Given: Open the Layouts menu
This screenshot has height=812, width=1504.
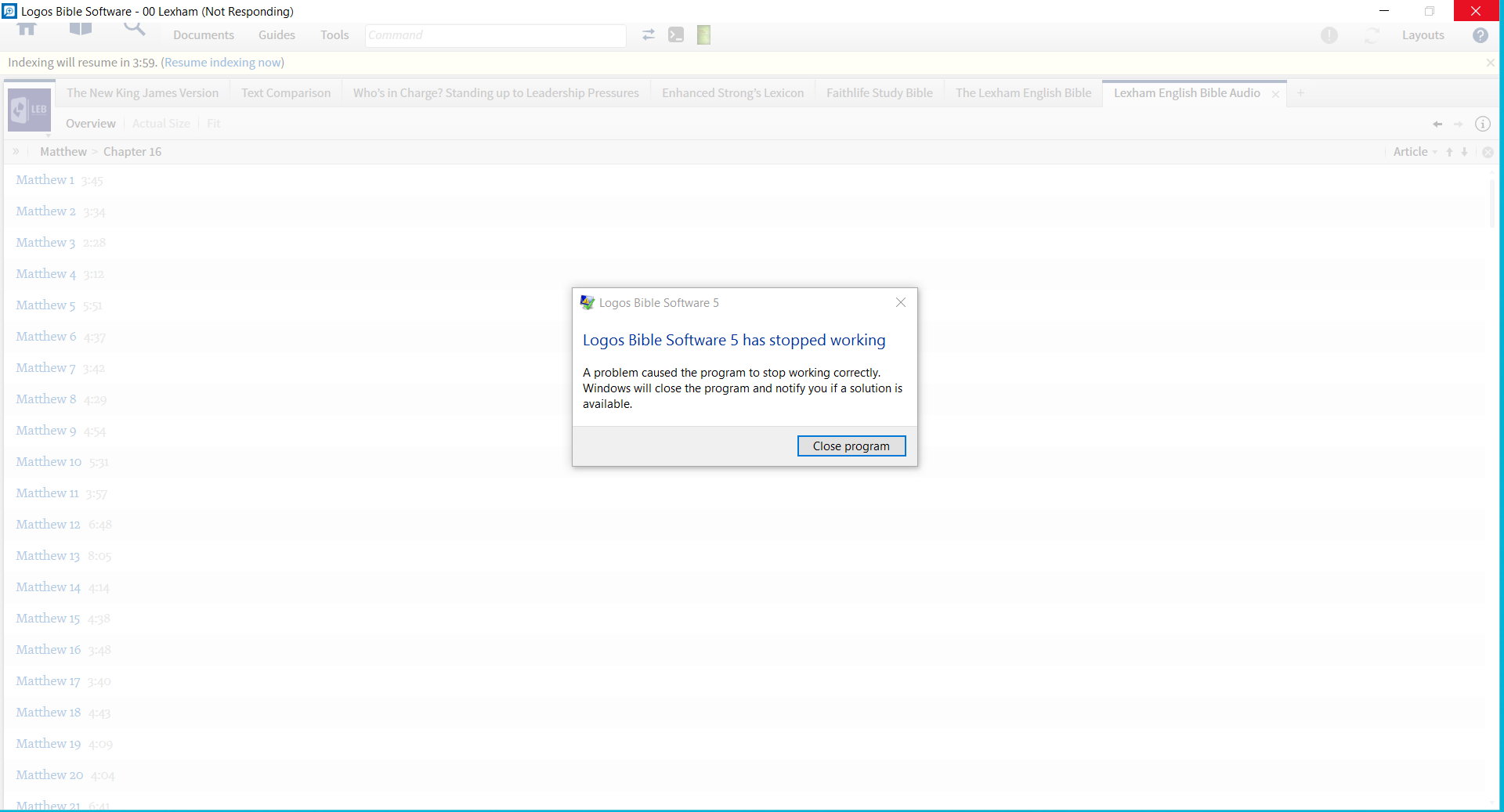Looking at the screenshot, I should (1423, 35).
